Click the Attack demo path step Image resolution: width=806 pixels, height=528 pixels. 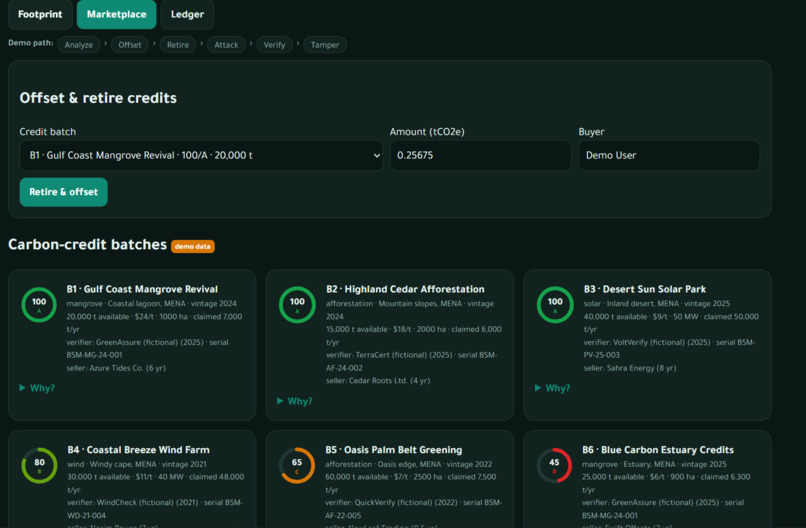pyautogui.click(x=226, y=45)
